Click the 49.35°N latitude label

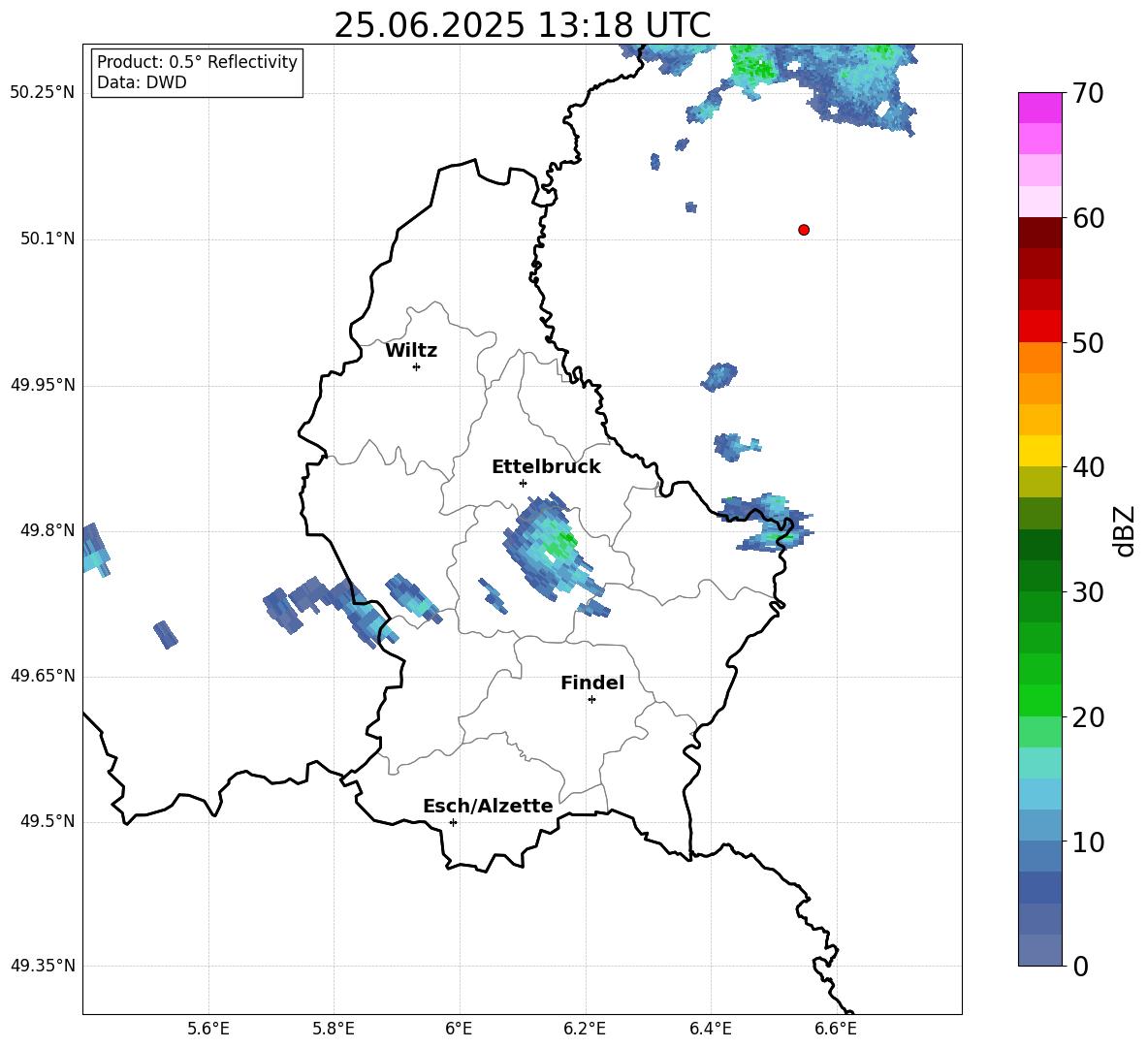click(43, 966)
